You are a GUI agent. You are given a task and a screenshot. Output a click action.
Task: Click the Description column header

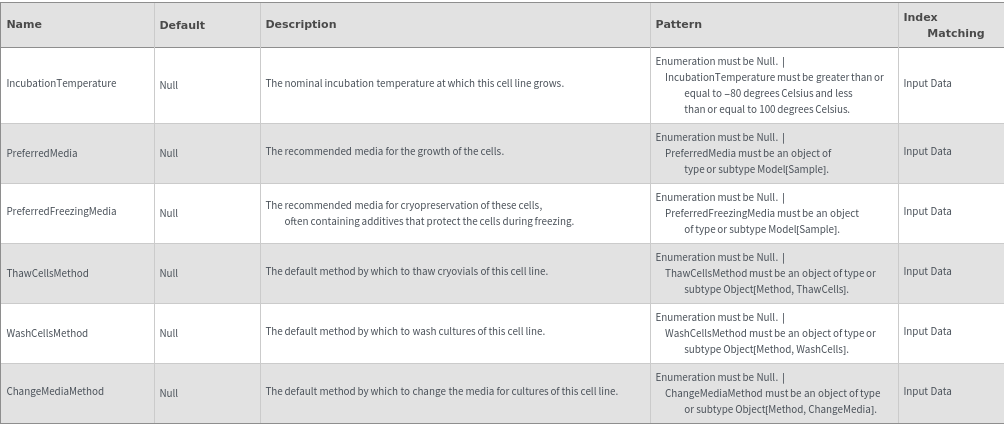(x=301, y=24)
